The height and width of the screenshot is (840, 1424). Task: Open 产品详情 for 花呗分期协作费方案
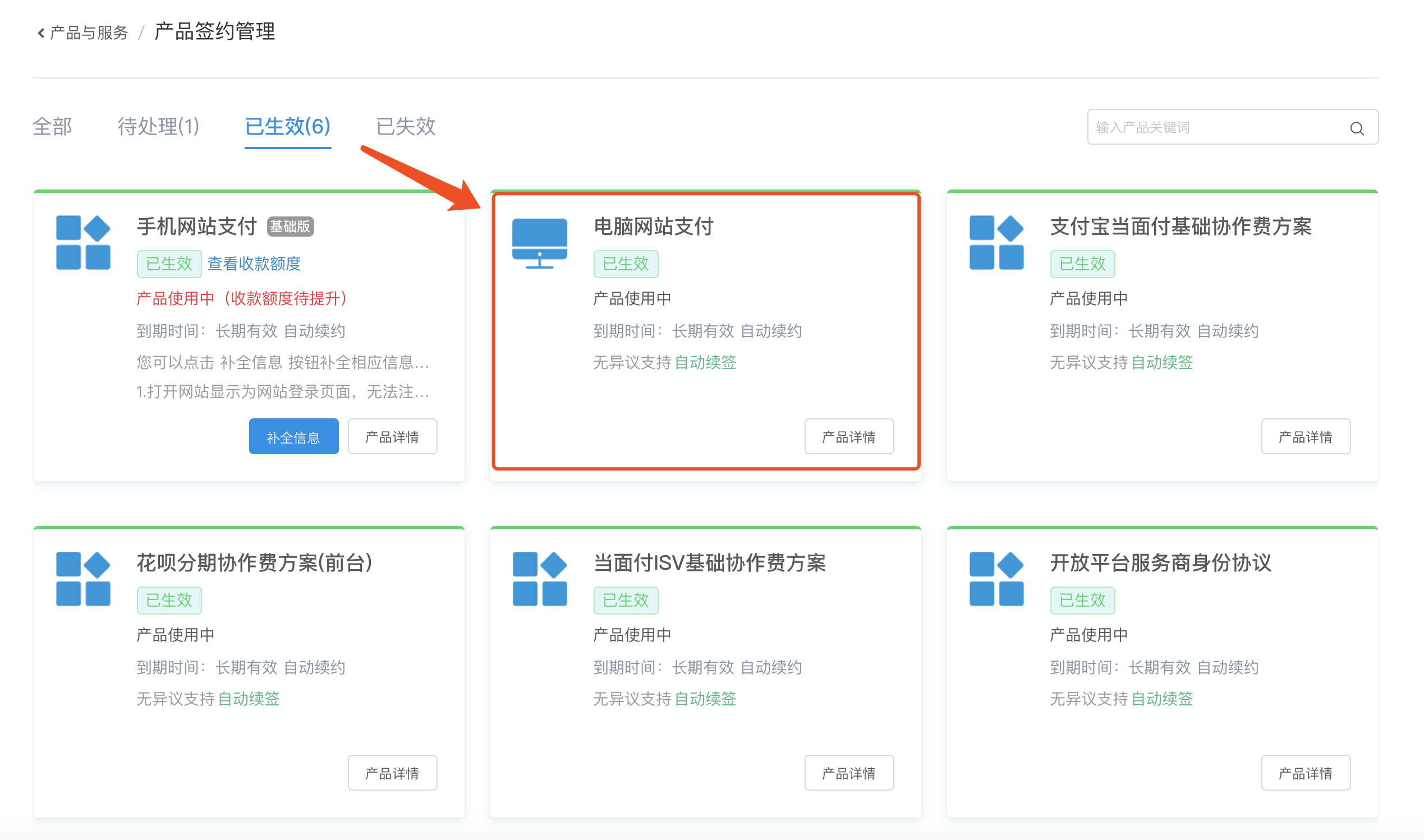point(392,773)
